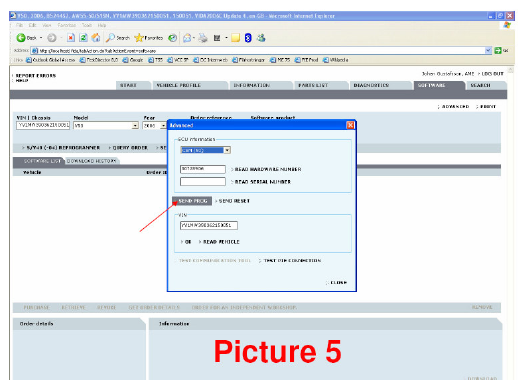Open the SOFTWARE LIST subtab
527x389 pixels.
[x=39, y=161]
